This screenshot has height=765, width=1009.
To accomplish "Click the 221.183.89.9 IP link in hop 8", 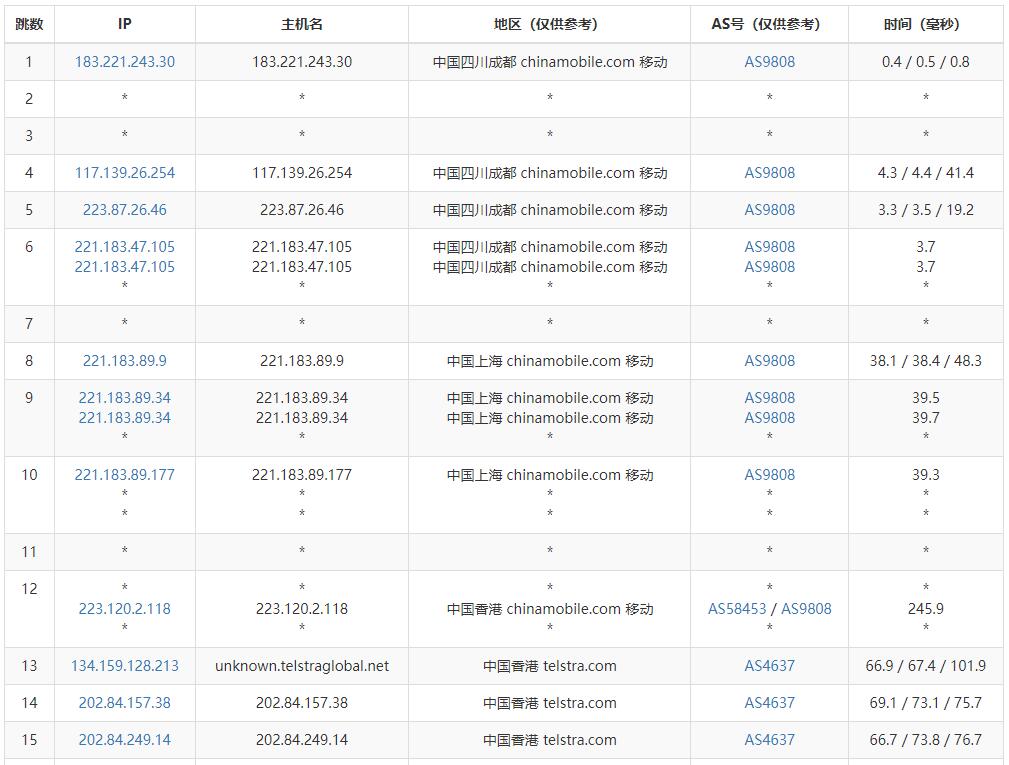I will [x=125, y=361].
